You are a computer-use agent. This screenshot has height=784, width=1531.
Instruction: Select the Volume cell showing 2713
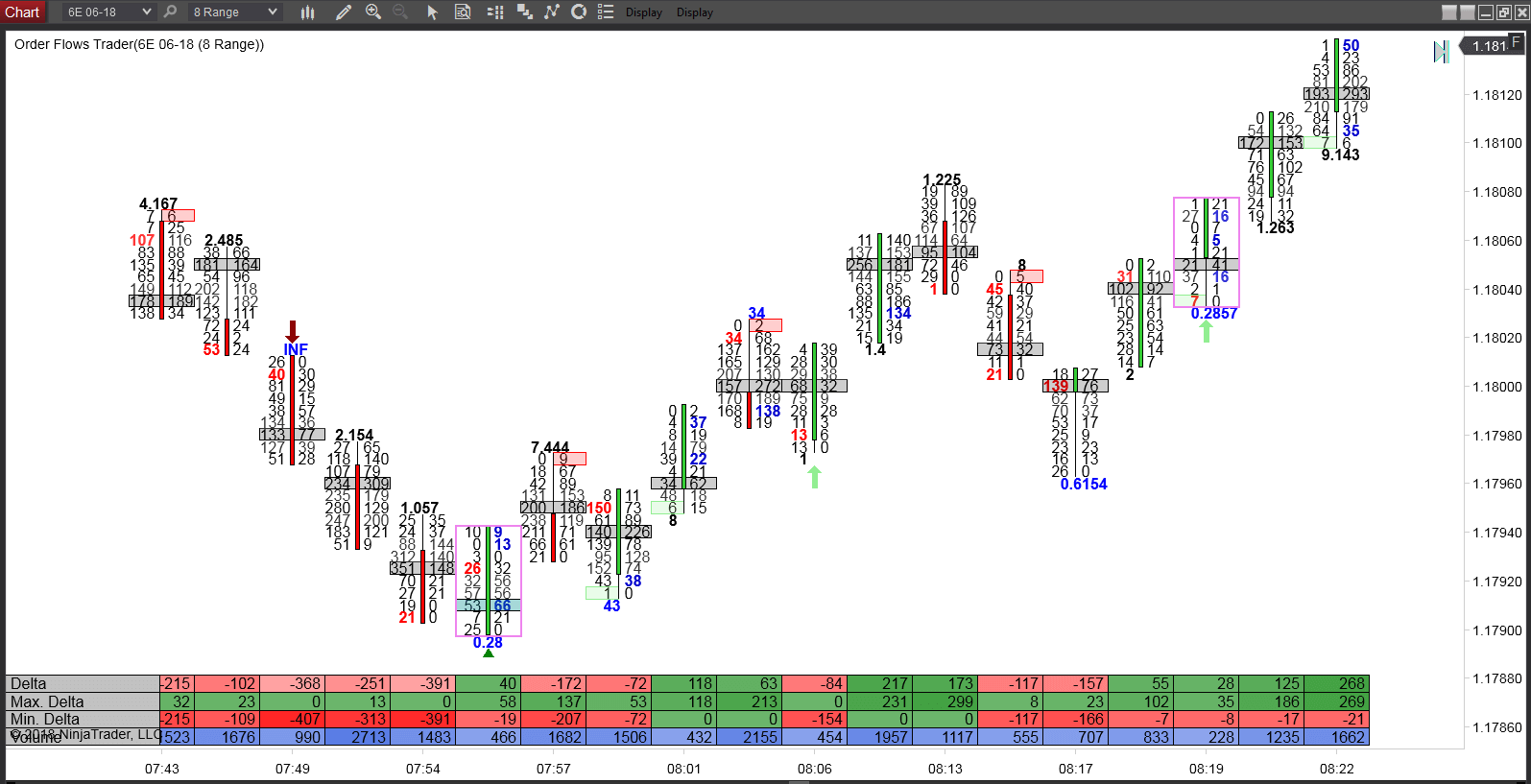tap(357, 737)
